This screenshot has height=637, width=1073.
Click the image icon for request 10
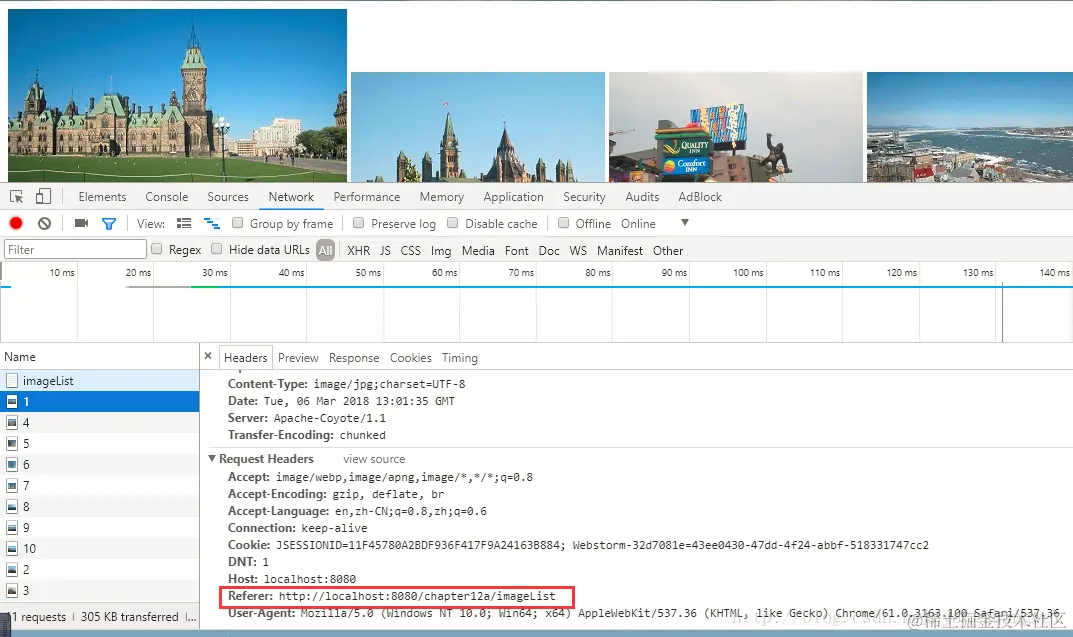pyautogui.click(x=12, y=549)
